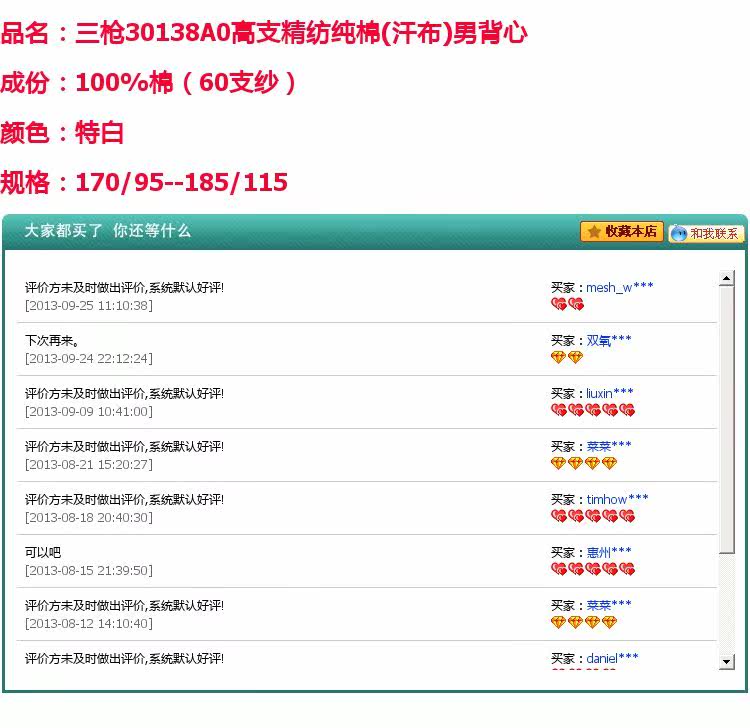Screen dimensions: 750x728
Task: Click the composition line 100%棉 (60支纱)
Action: [149, 83]
